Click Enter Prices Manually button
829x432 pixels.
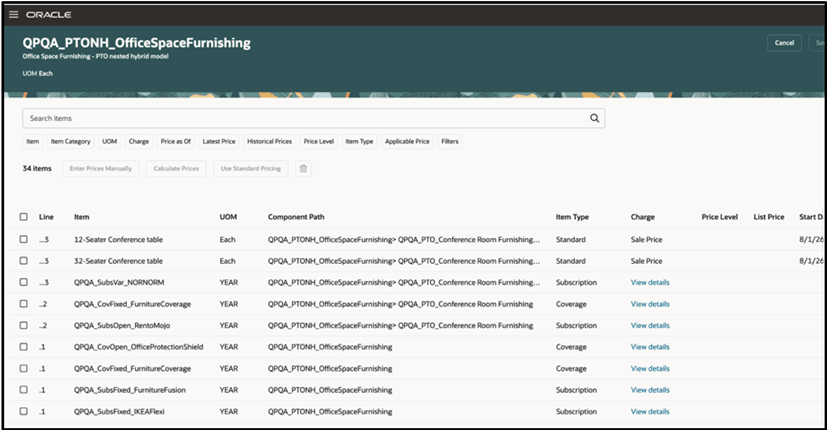(100, 169)
